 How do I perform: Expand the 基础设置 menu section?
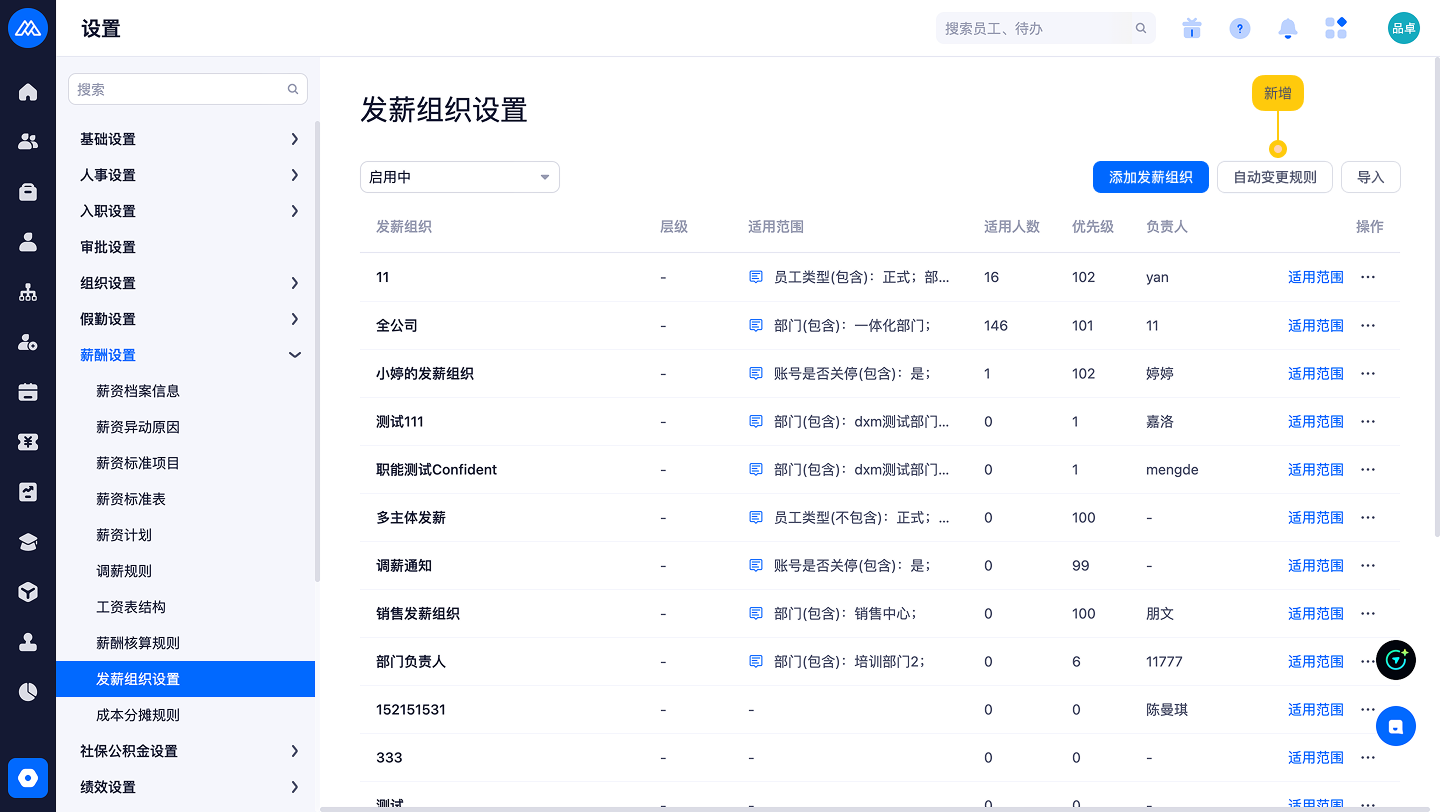pyautogui.click(x=190, y=139)
